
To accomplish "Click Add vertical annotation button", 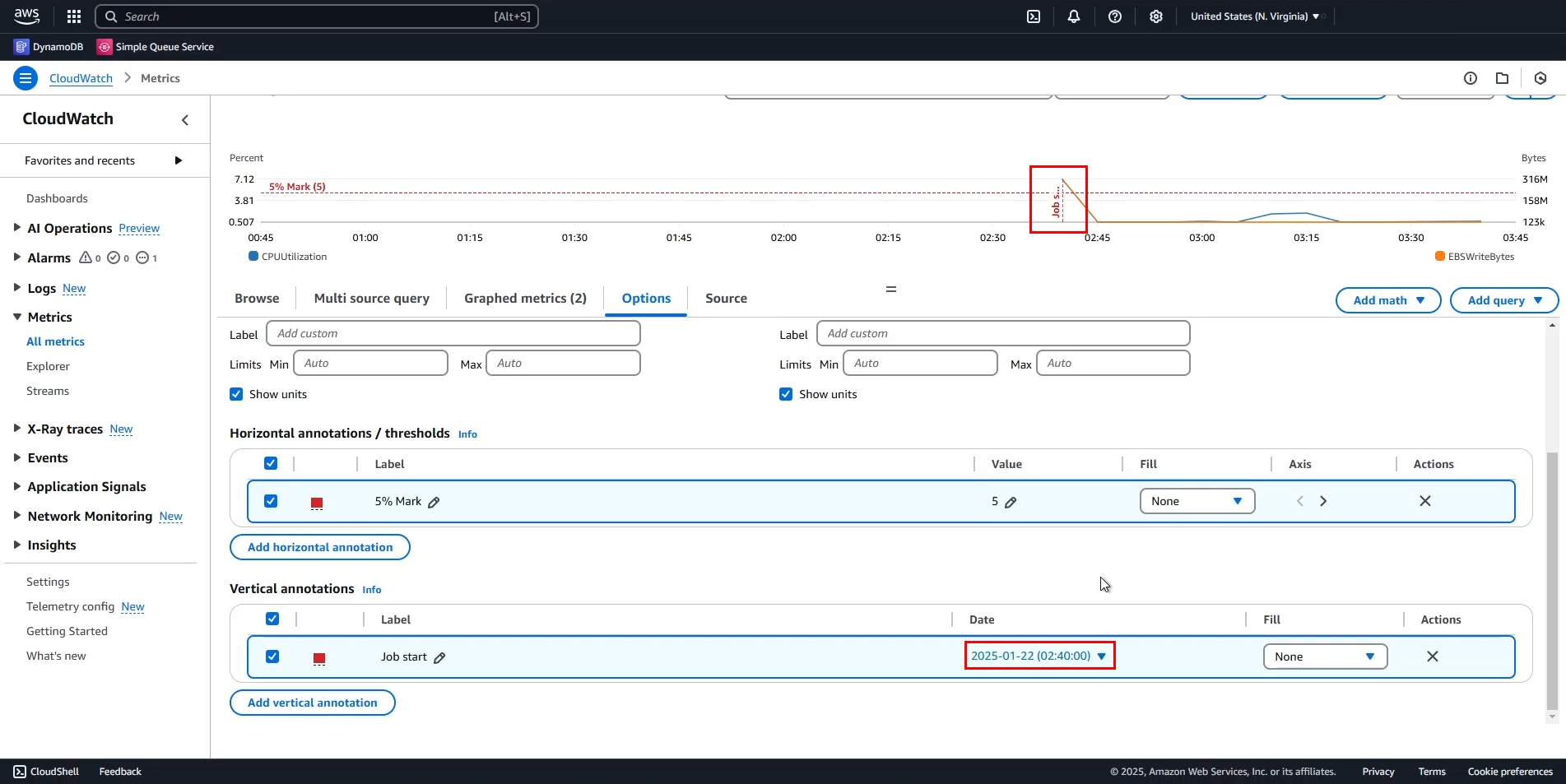I will [x=313, y=703].
